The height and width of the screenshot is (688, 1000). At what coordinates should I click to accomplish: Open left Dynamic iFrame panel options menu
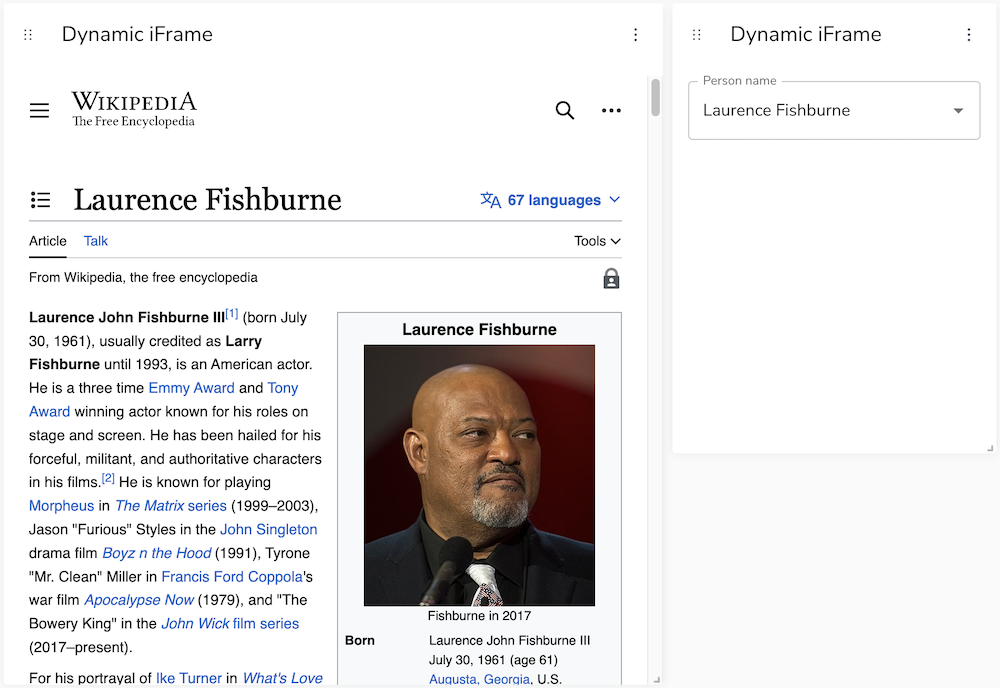(635, 34)
